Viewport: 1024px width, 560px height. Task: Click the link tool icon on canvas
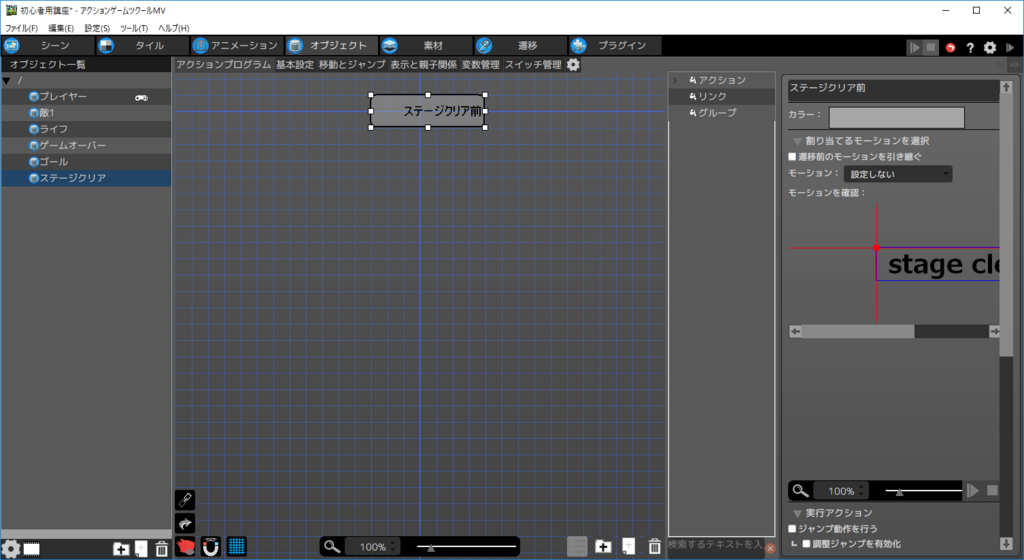[x=185, y=500]
